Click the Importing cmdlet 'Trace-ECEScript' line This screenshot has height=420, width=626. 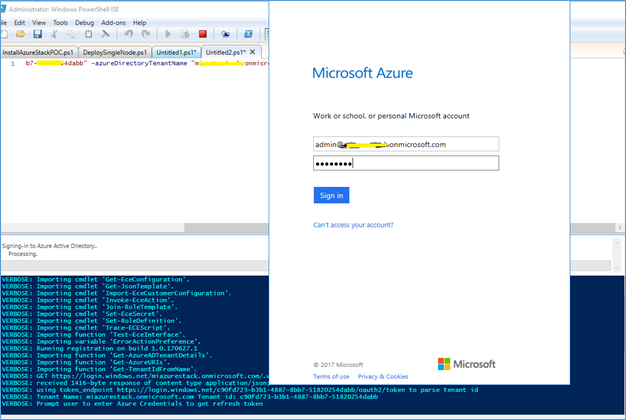(86, 328)
